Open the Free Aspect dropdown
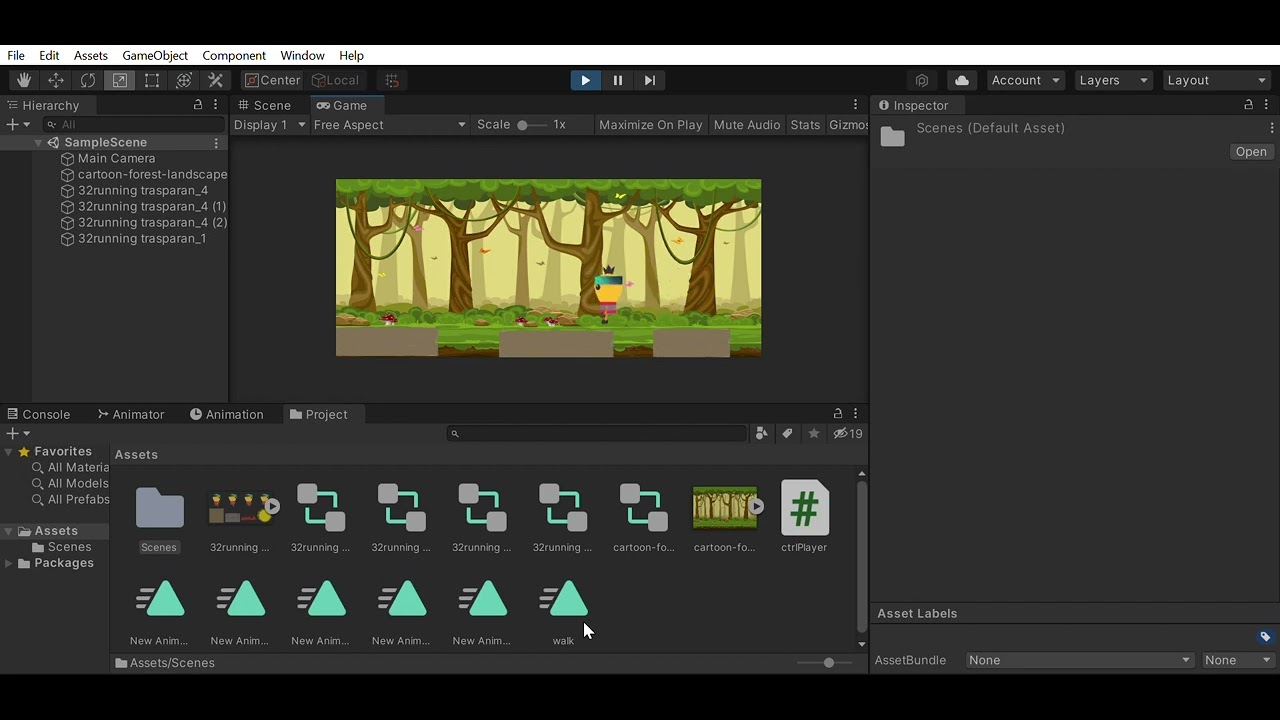This screenshot has height=720, width=1280. click(x=389, y=125)
